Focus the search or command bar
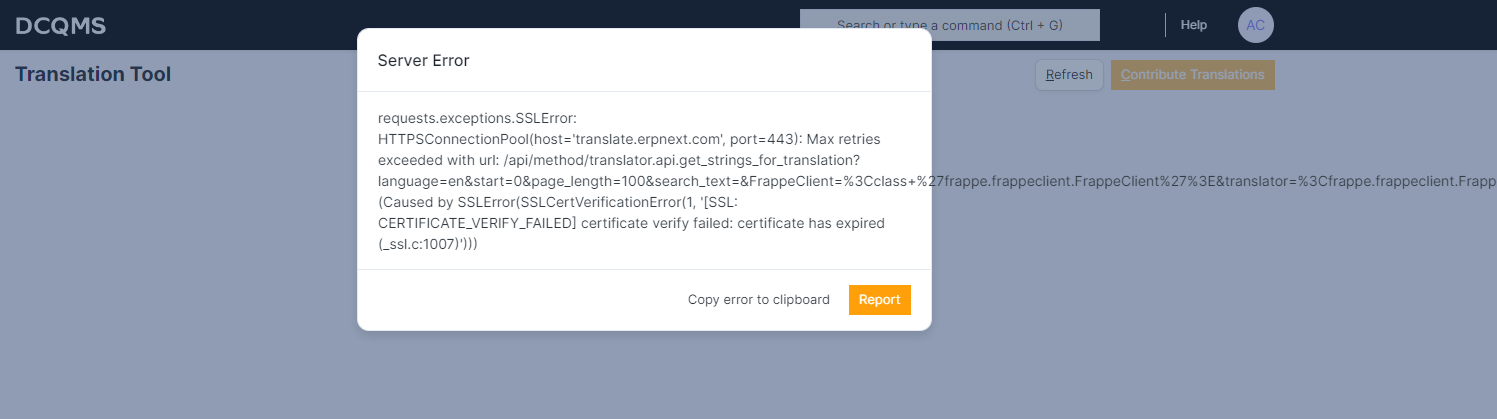Image resolution: width=1497 pixels, height=419 pixels. pyautogui.click(x=950, y=25)
